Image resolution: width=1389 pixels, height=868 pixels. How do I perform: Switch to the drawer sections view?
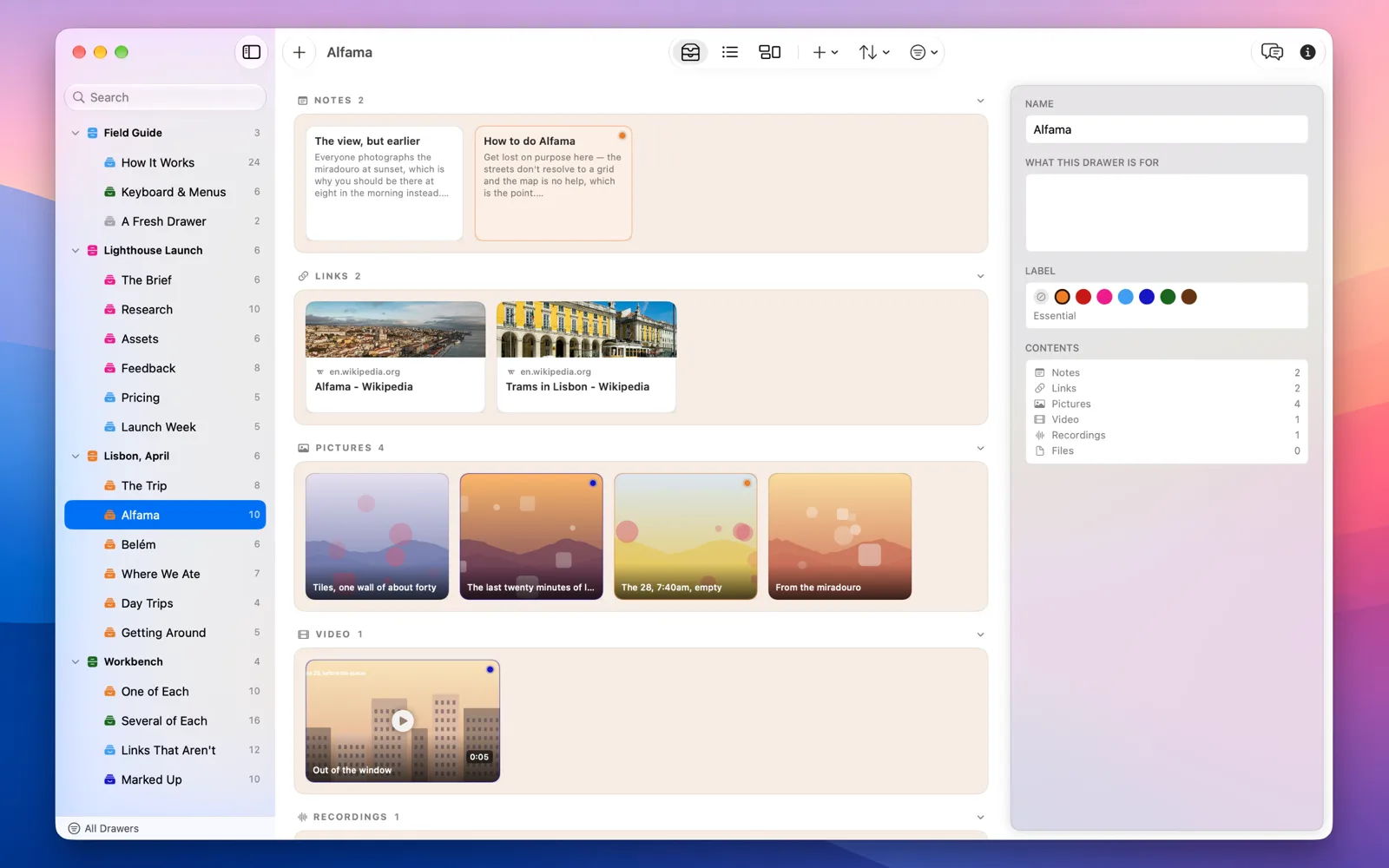pos(690,52)
